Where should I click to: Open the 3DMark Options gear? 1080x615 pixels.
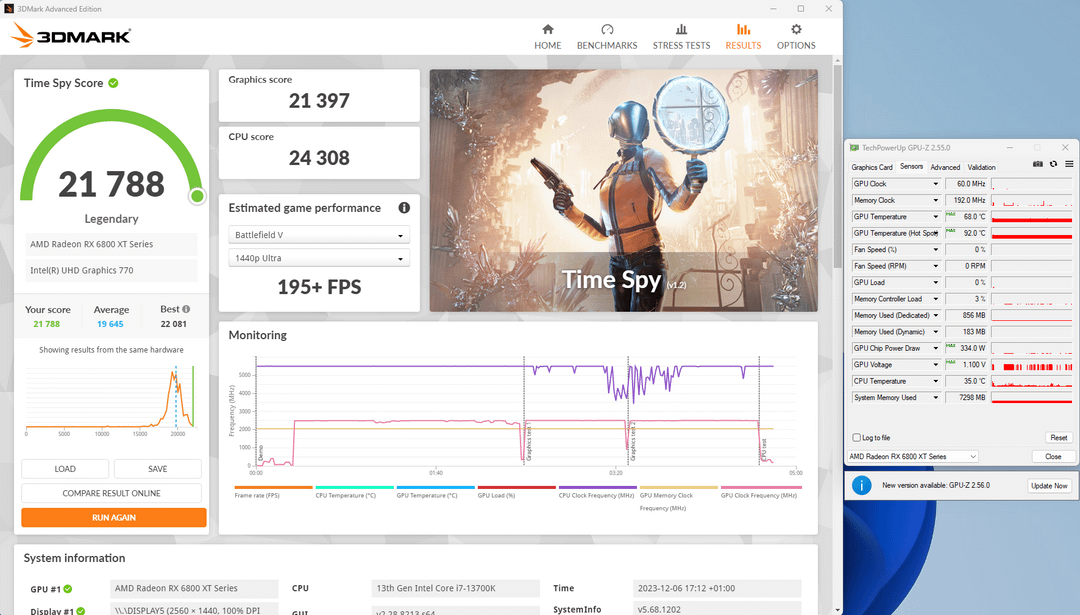(796, 37)
